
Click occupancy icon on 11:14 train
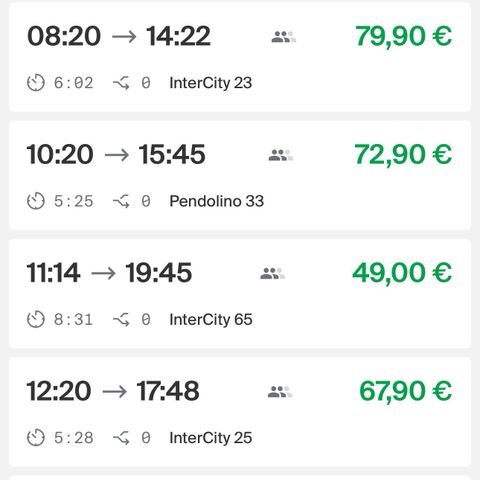pos(272,274)
